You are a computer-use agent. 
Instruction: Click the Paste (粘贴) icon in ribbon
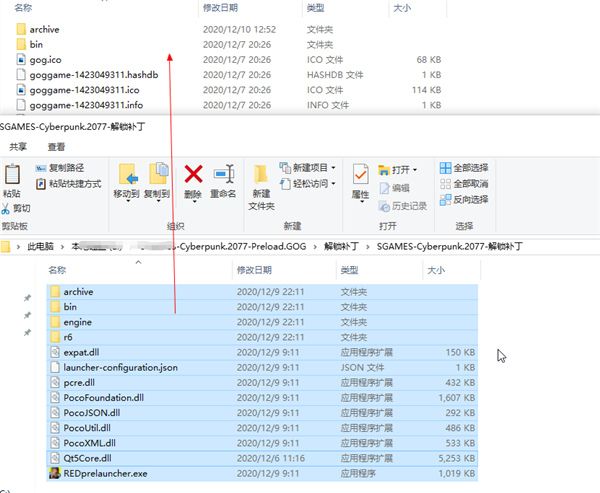[11, 178]
